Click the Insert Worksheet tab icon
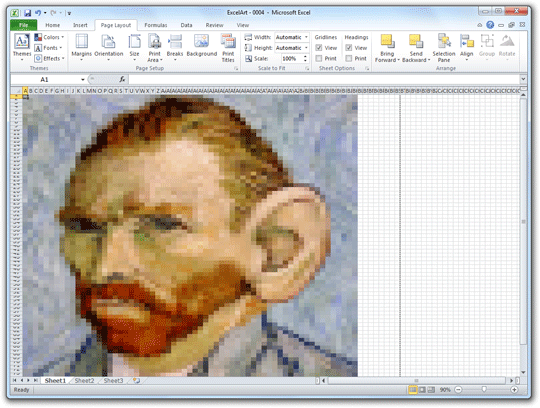 point(136,380)
